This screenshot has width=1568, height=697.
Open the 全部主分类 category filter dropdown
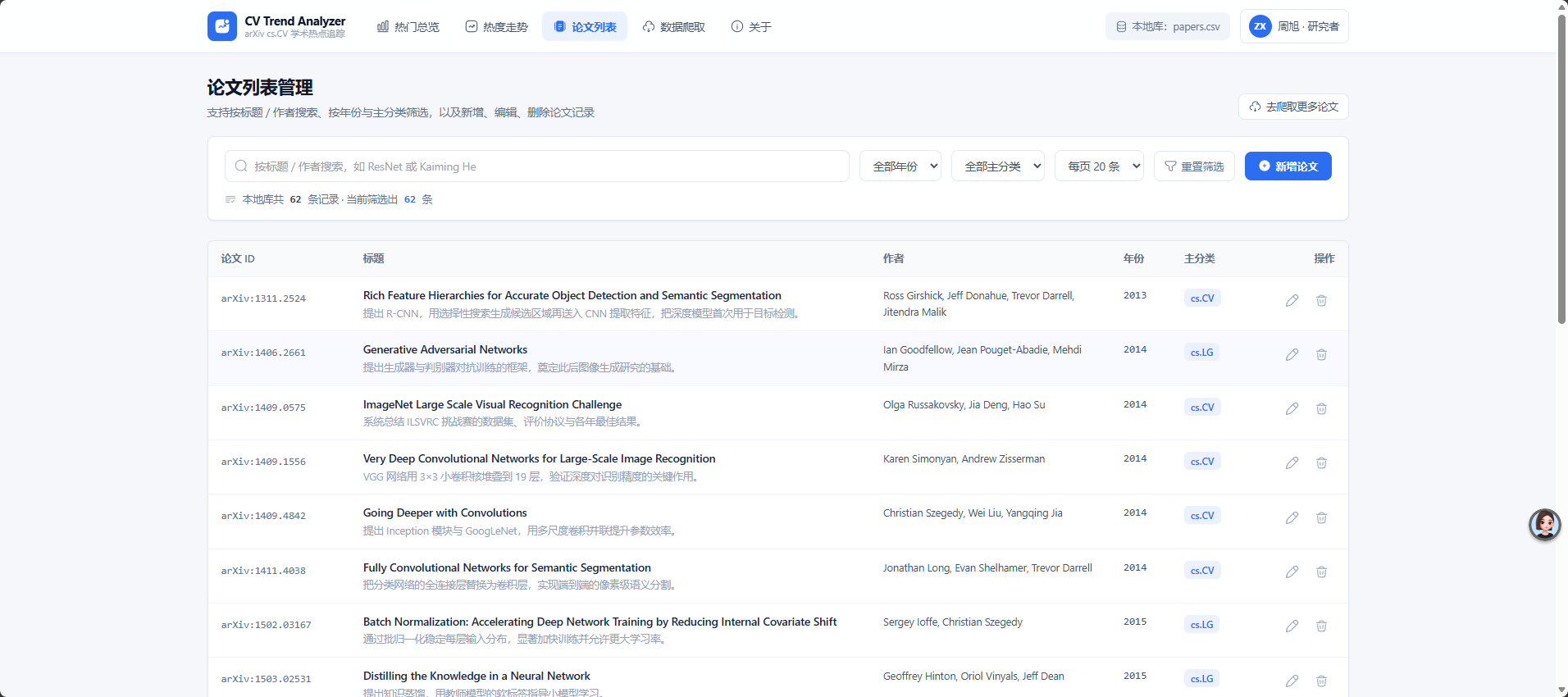pyautogui.click(x=997, y=166)
